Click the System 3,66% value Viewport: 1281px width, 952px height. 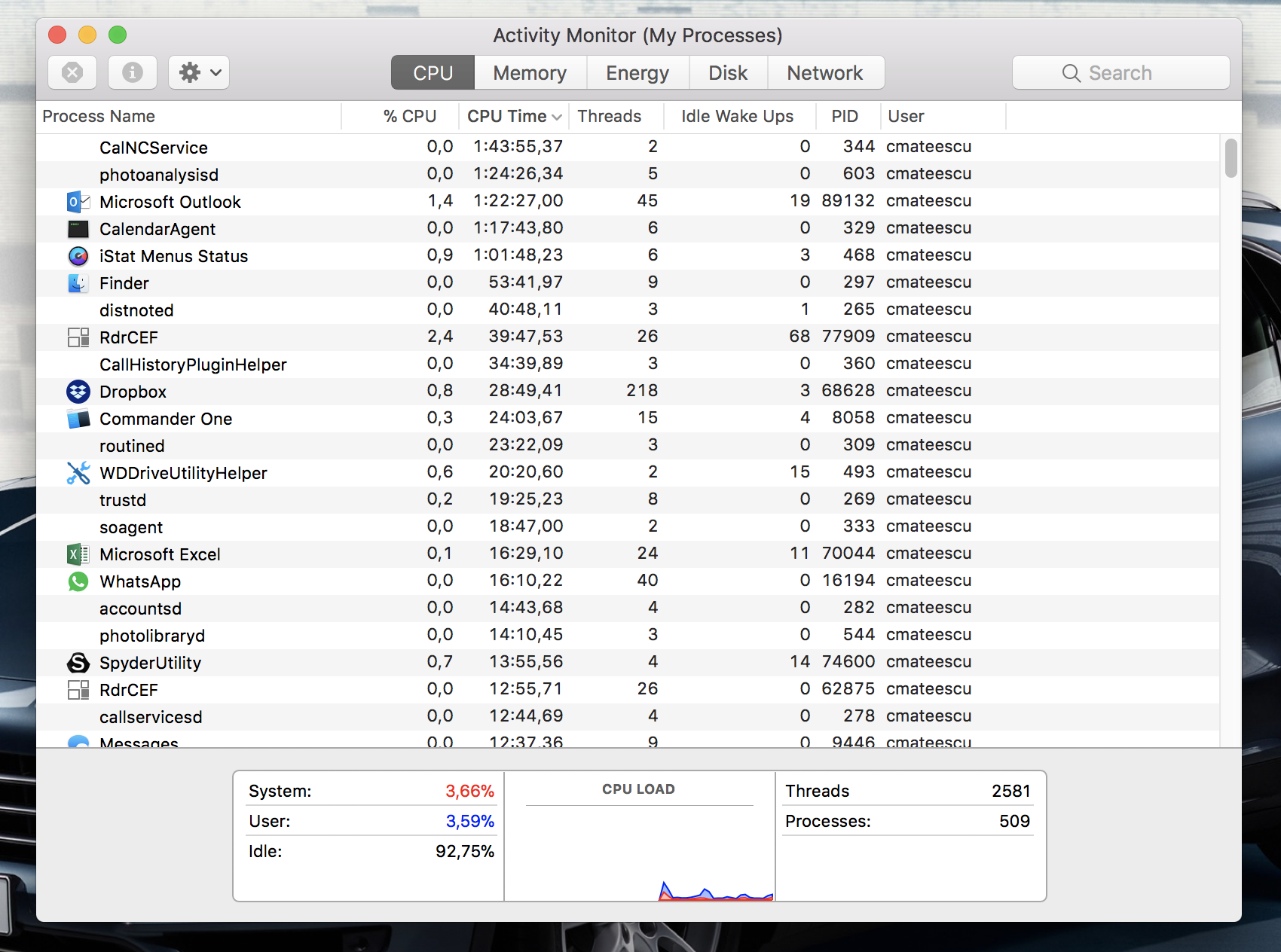[x=469, y=791]
